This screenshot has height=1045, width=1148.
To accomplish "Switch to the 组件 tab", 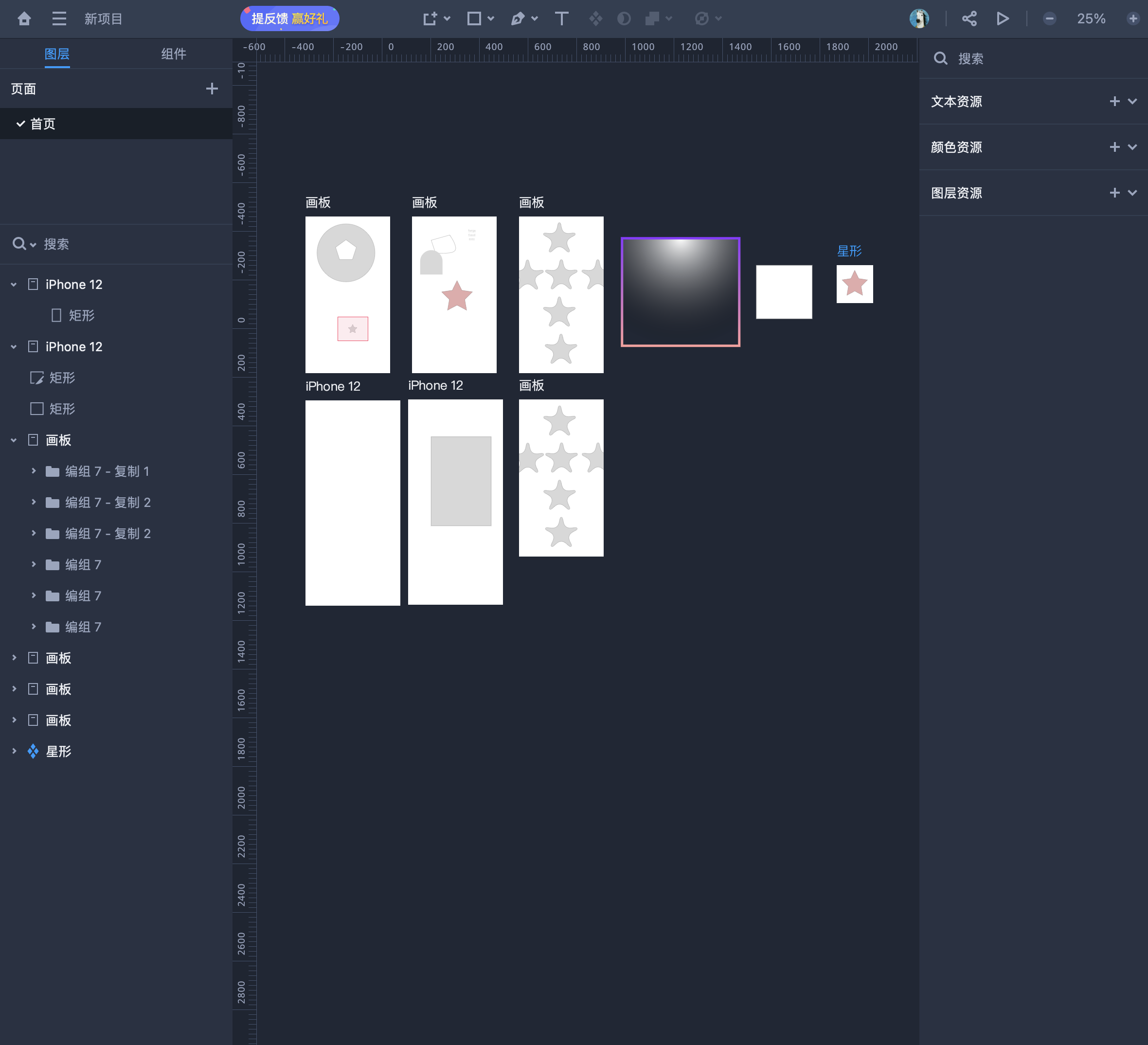I will tap(173, 54).
